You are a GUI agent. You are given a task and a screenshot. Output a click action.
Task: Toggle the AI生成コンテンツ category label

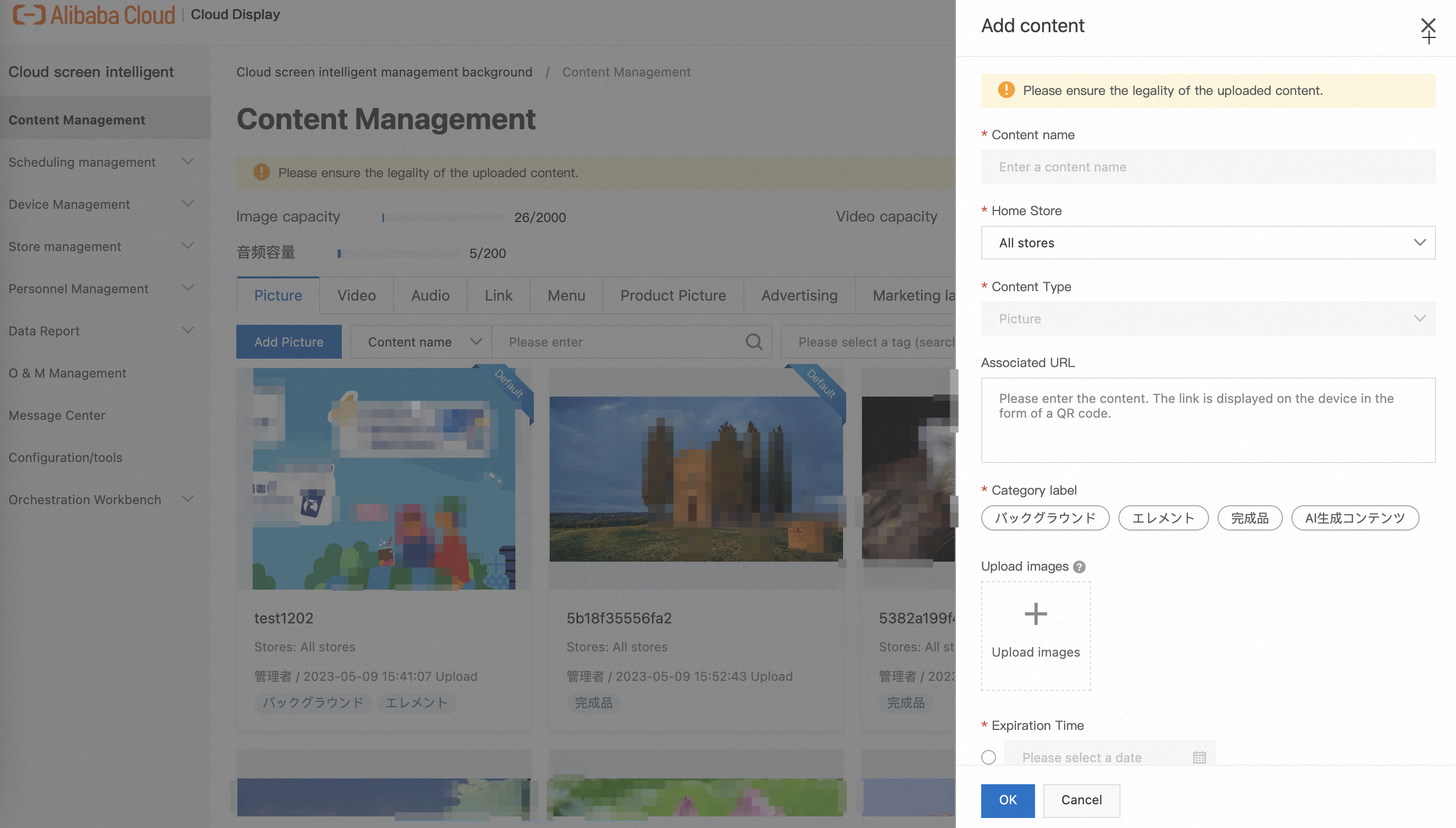pos(1355,518)
